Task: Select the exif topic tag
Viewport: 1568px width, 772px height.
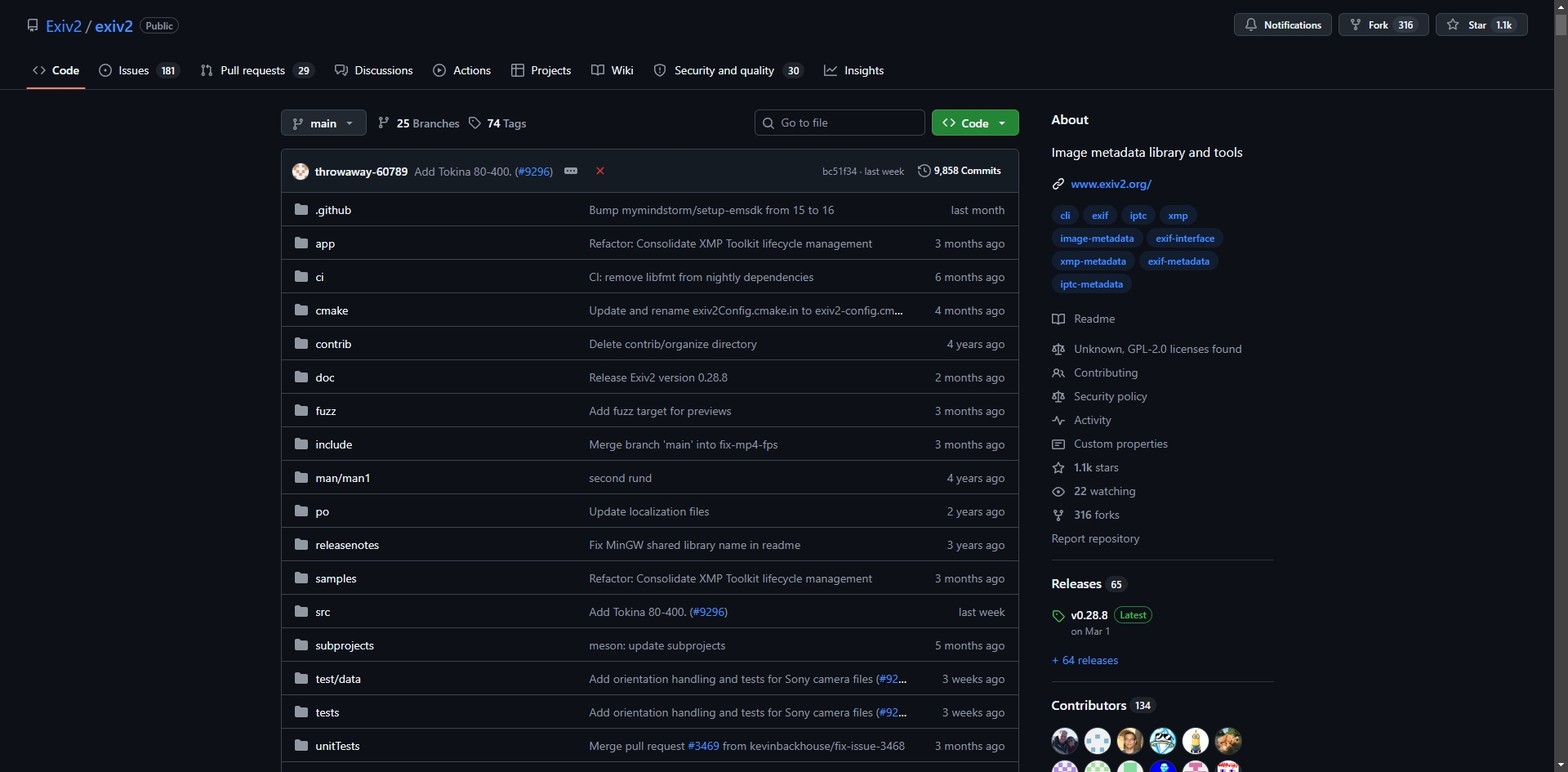Action: (x=1100, y=216)
